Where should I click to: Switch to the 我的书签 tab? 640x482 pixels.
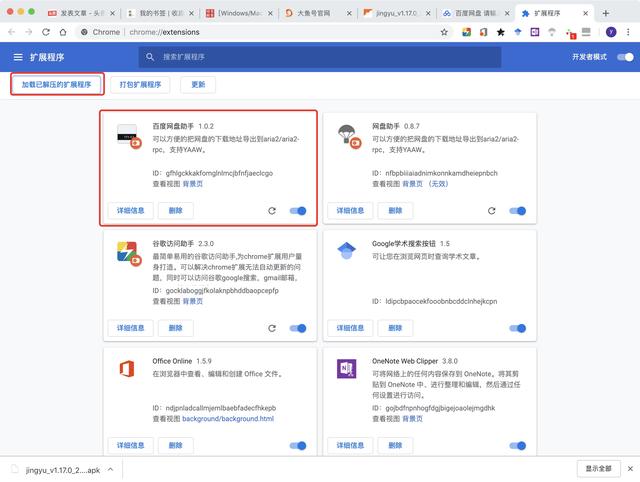tap(159, 13)
